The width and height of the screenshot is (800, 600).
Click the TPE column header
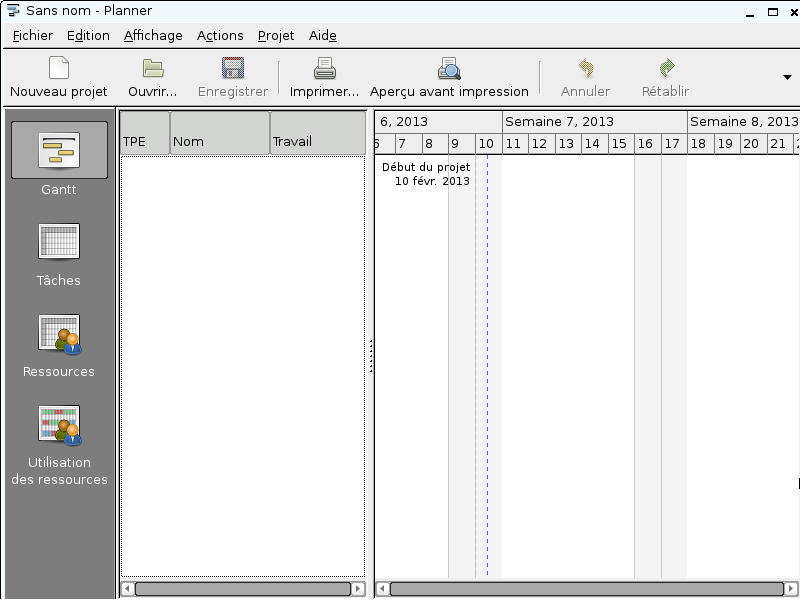click(145, 133)
